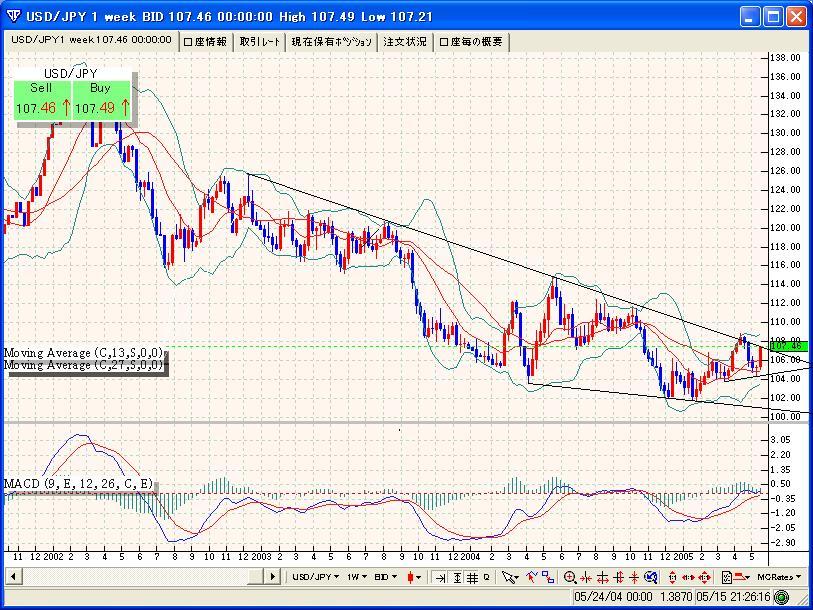Click the scrollbar right arrow button
The width and height of the screenshot is (813, 610).
[x=273, y=577]
